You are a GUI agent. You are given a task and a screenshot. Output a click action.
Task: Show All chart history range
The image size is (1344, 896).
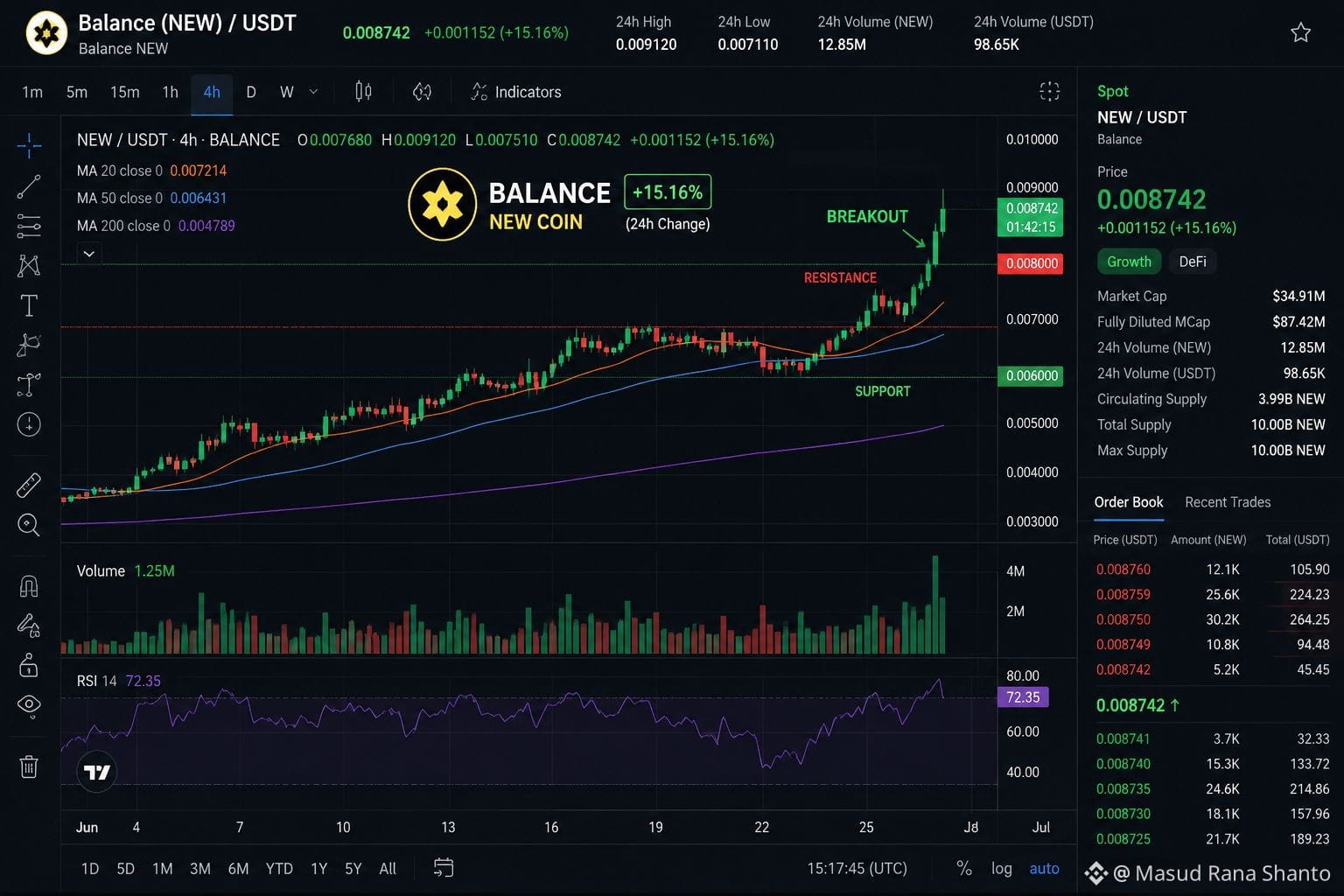388,868
